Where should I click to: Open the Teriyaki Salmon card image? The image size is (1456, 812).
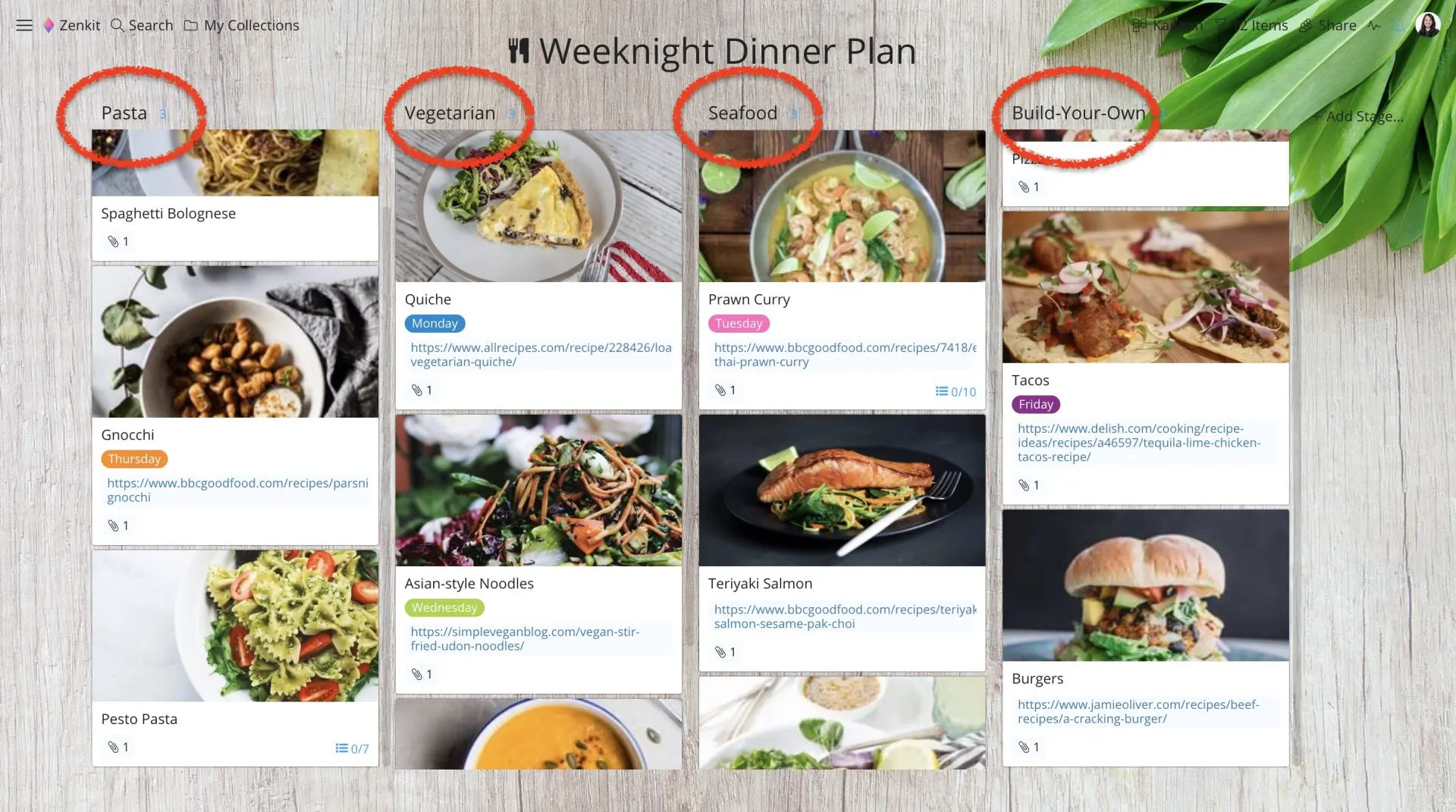point(842,490)
